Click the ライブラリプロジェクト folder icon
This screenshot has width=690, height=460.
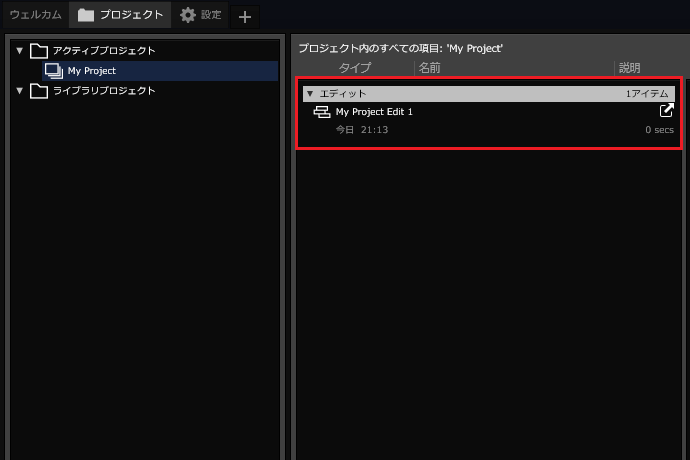pos(39,91)
